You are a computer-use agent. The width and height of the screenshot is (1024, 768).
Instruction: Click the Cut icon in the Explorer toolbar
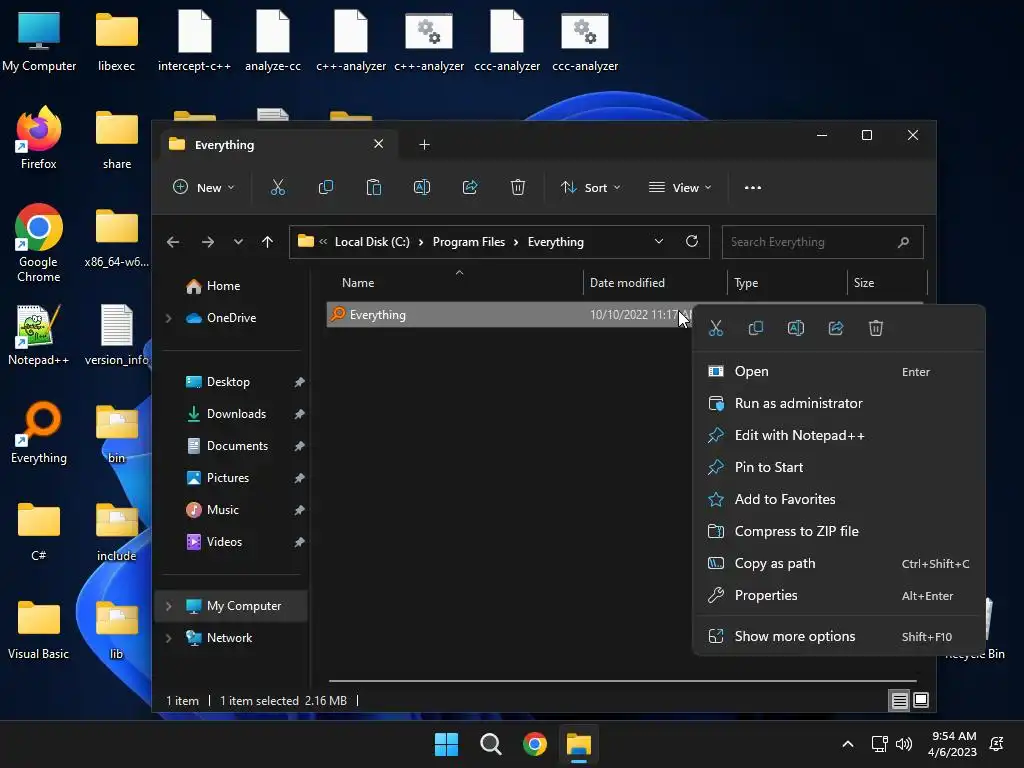[278, 187]
